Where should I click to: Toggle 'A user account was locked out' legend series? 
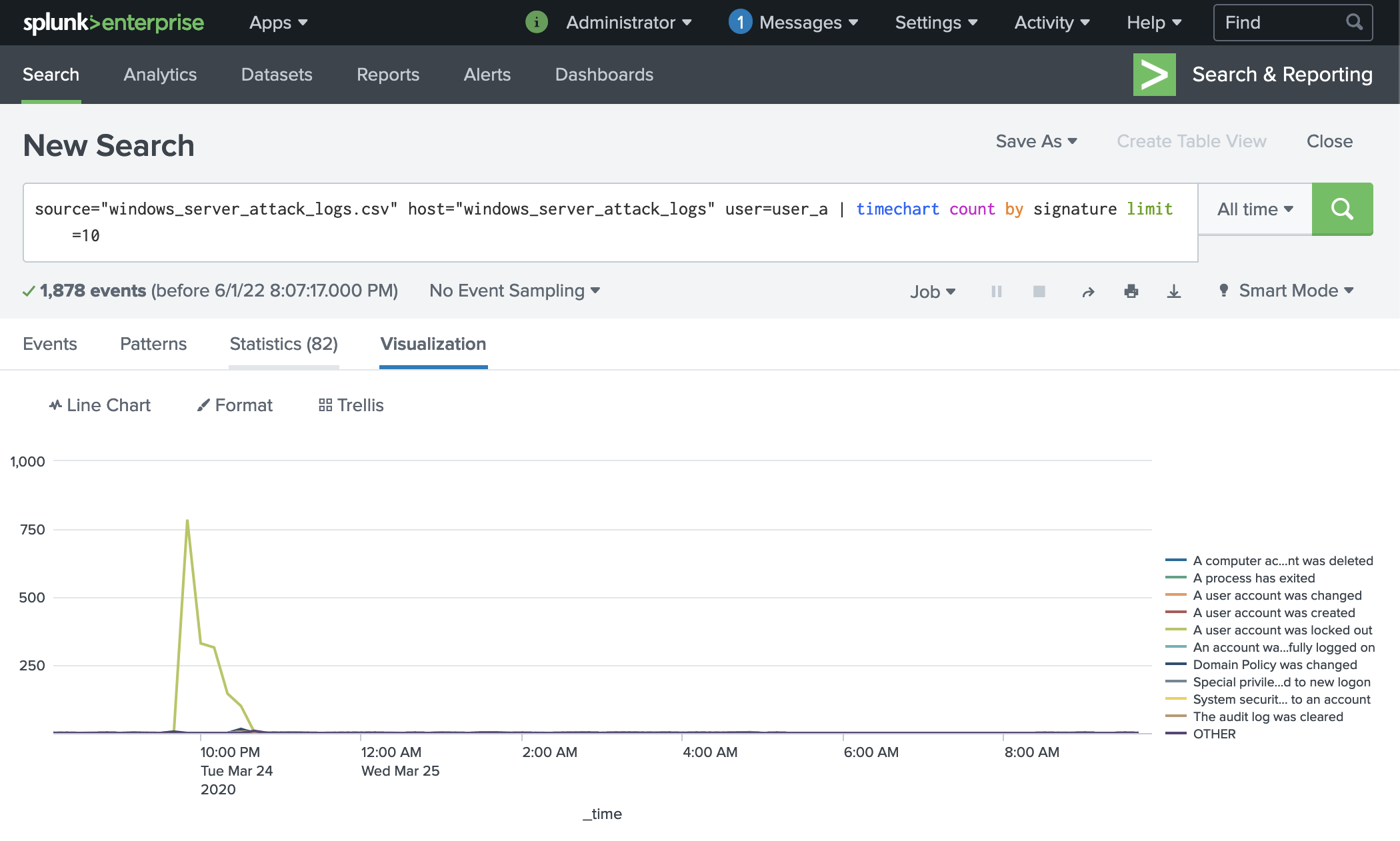[1281, 630]
